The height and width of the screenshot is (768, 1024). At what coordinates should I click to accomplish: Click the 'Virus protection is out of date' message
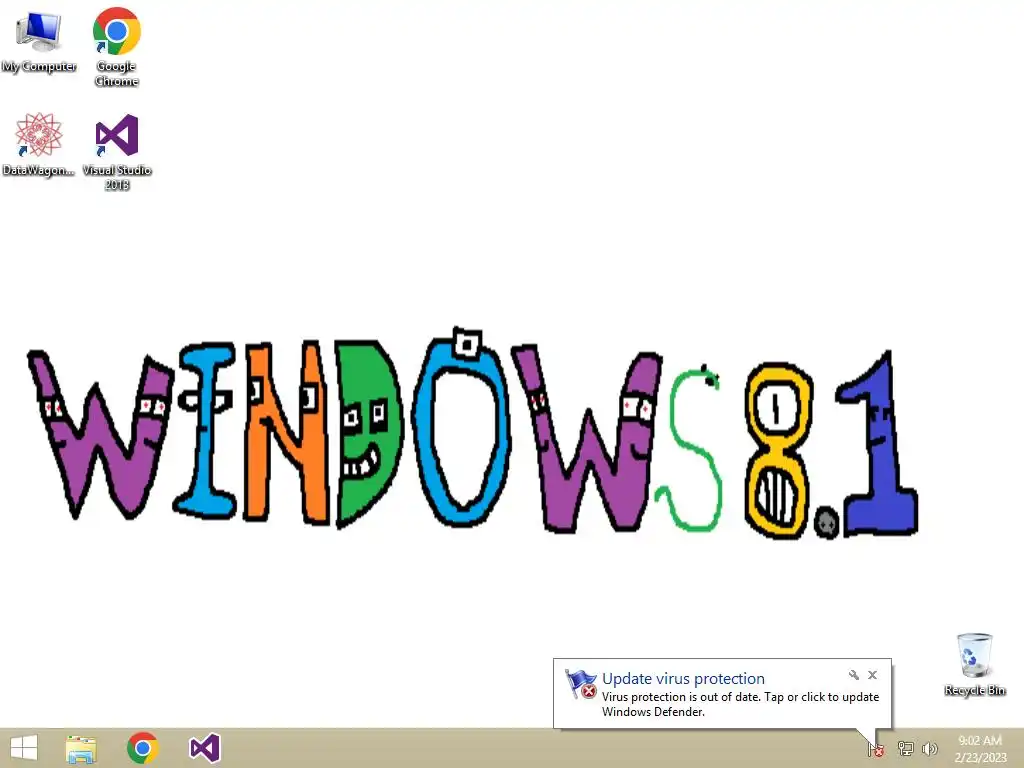pyautogui.click(x=740, y=704)
